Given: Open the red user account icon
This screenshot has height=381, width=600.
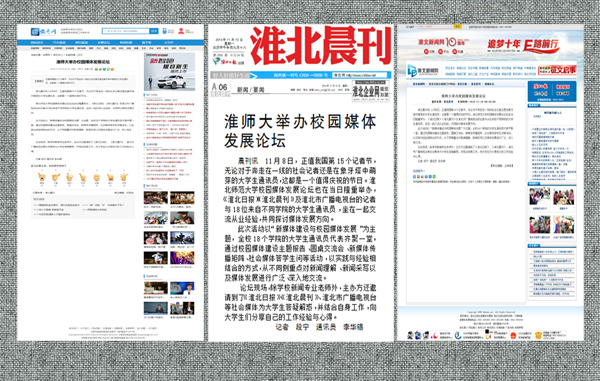Looking at the screenshot, I should [x=181, y=31].
